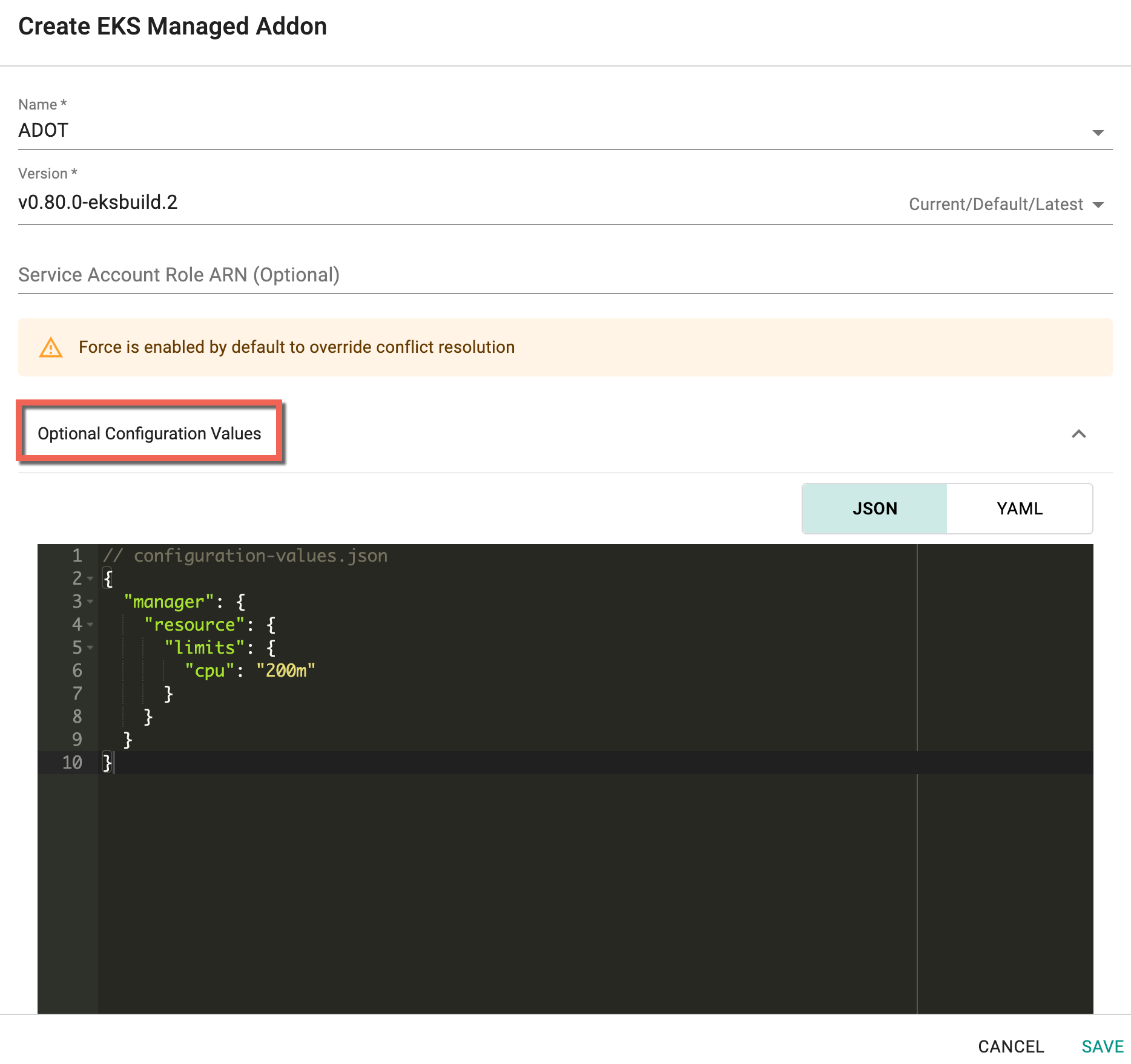Focus the Service Account Role ARN field

[565, 275]
